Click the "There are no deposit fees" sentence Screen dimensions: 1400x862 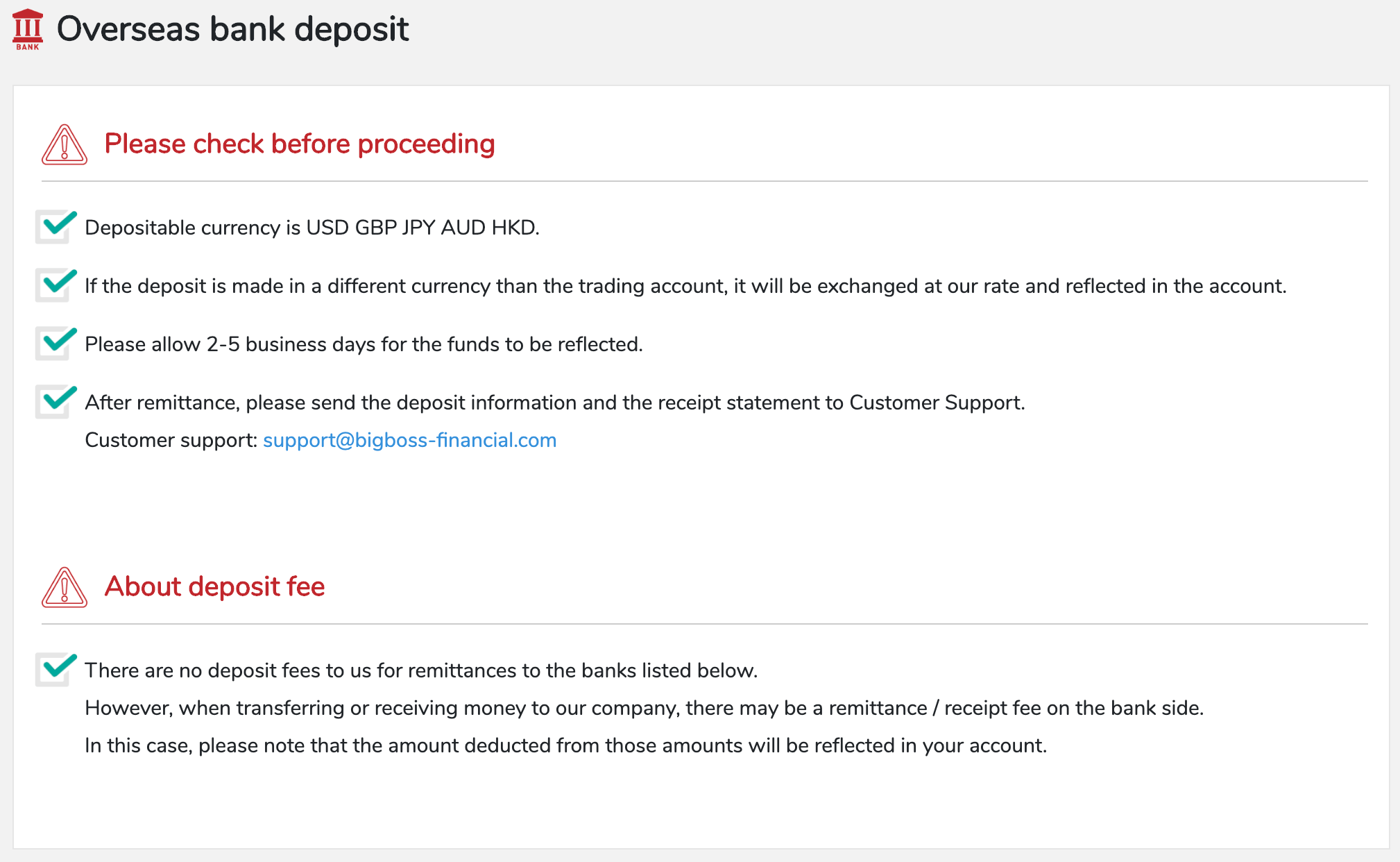pyautogui.click(x=420, y=670)
